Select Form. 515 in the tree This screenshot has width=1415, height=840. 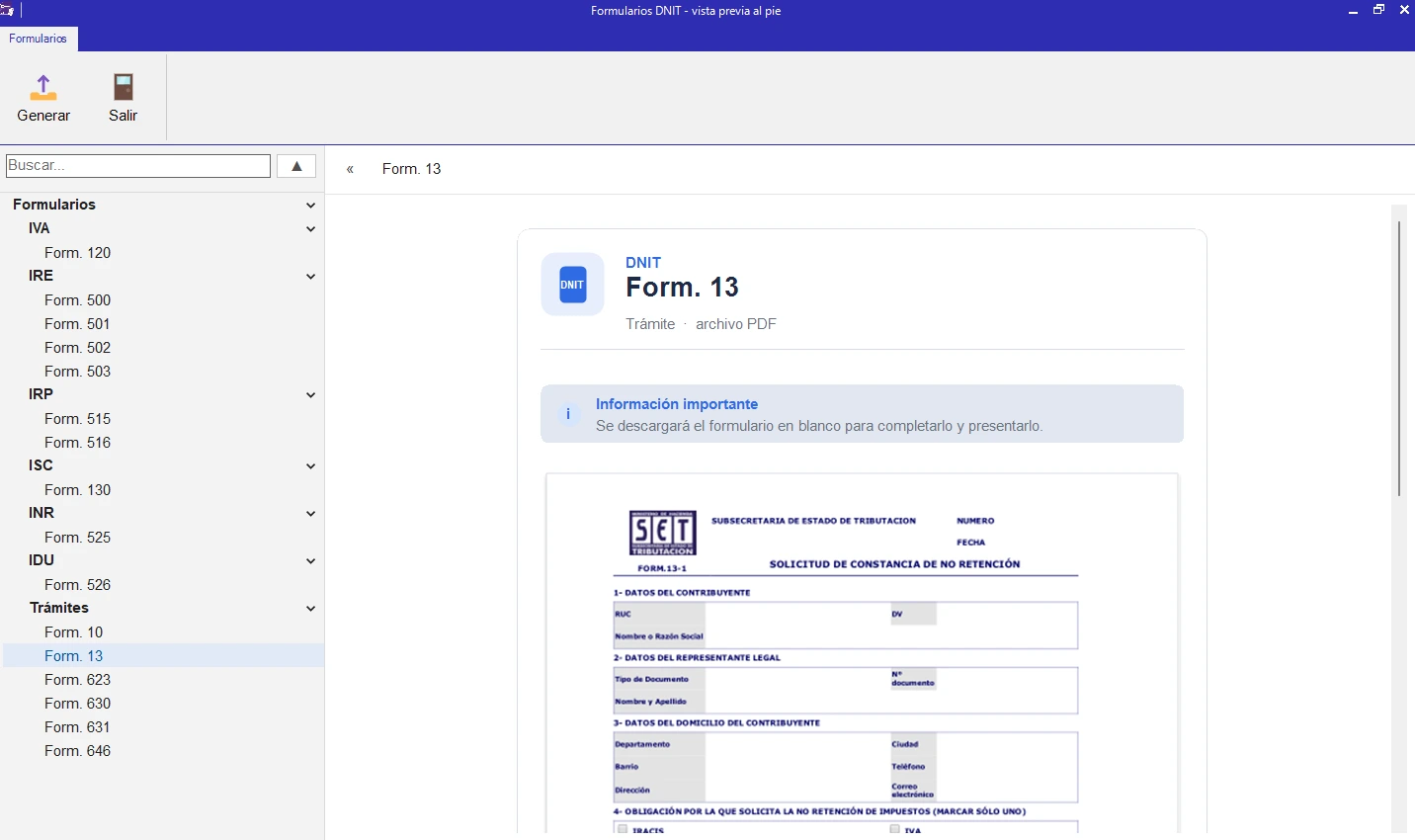coord(78,419)
